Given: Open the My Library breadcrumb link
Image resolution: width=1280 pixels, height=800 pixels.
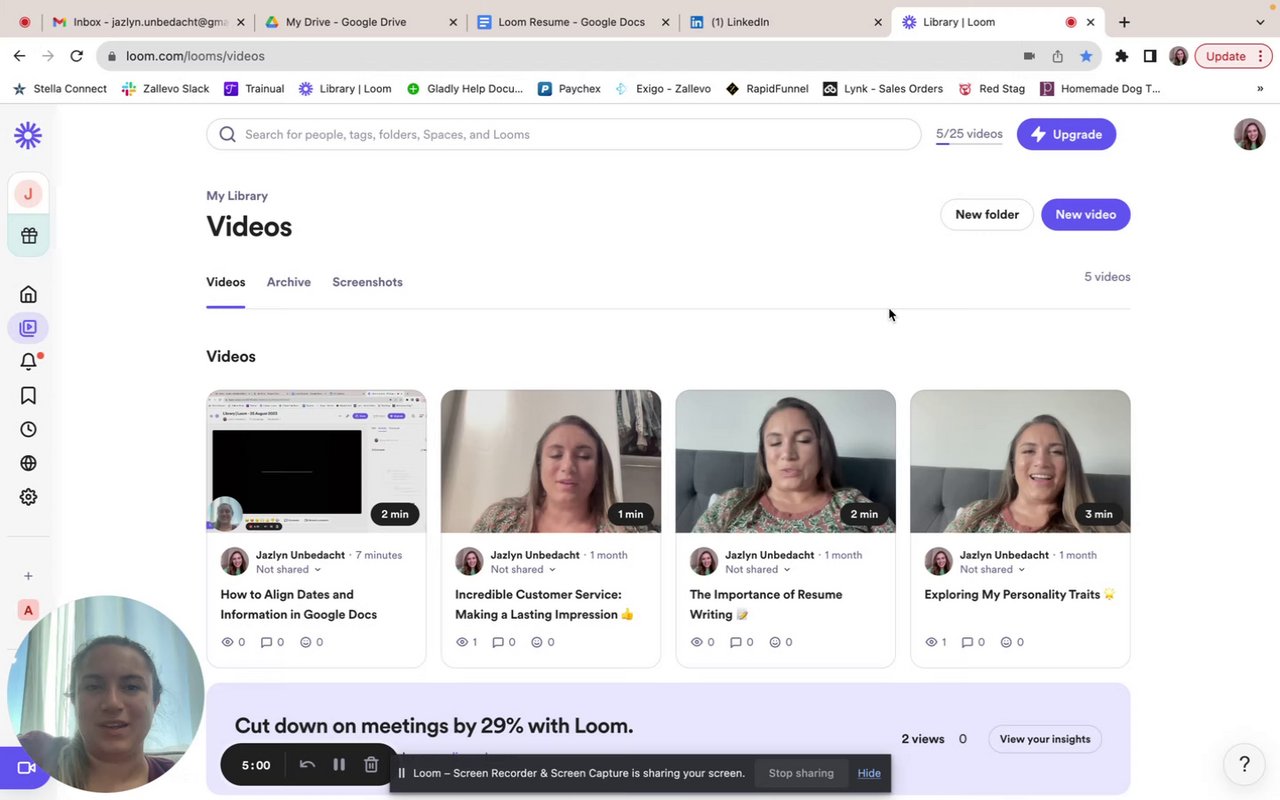Looking at the screenshot, I should [237, 196].
